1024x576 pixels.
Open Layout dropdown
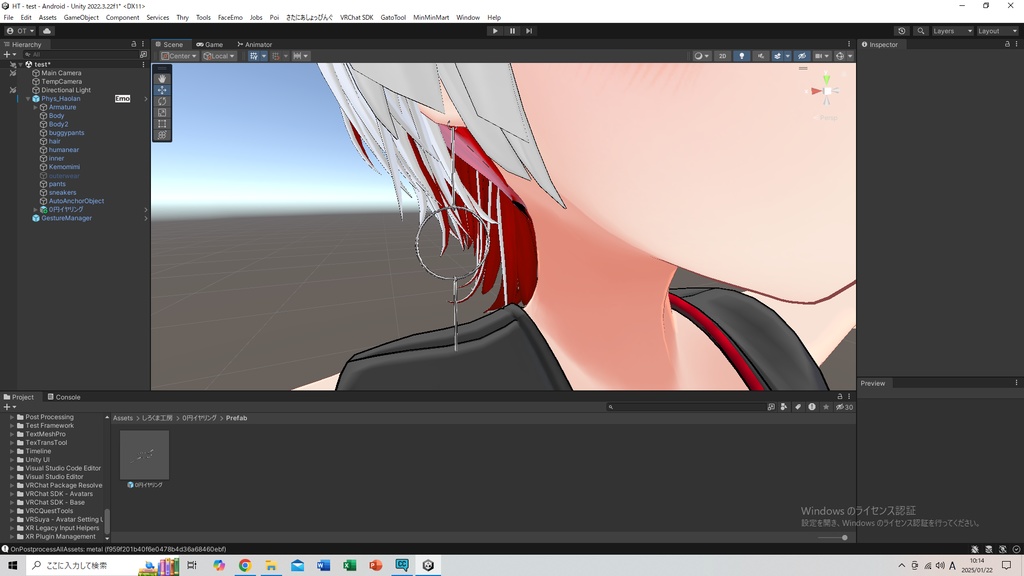click(x=997, y=31)
